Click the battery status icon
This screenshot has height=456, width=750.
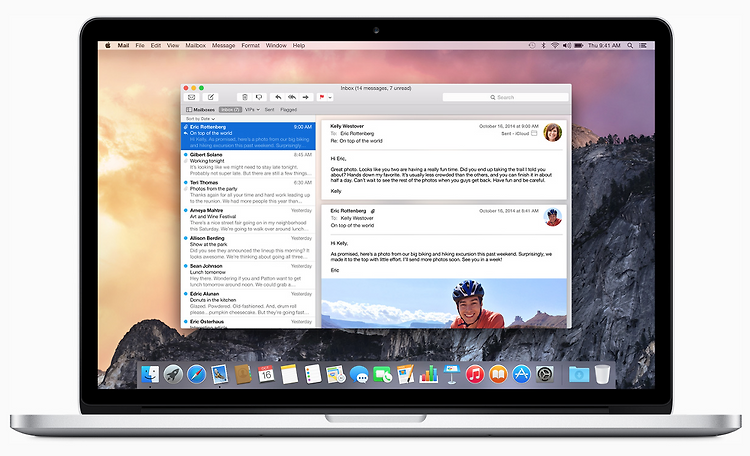579,45
